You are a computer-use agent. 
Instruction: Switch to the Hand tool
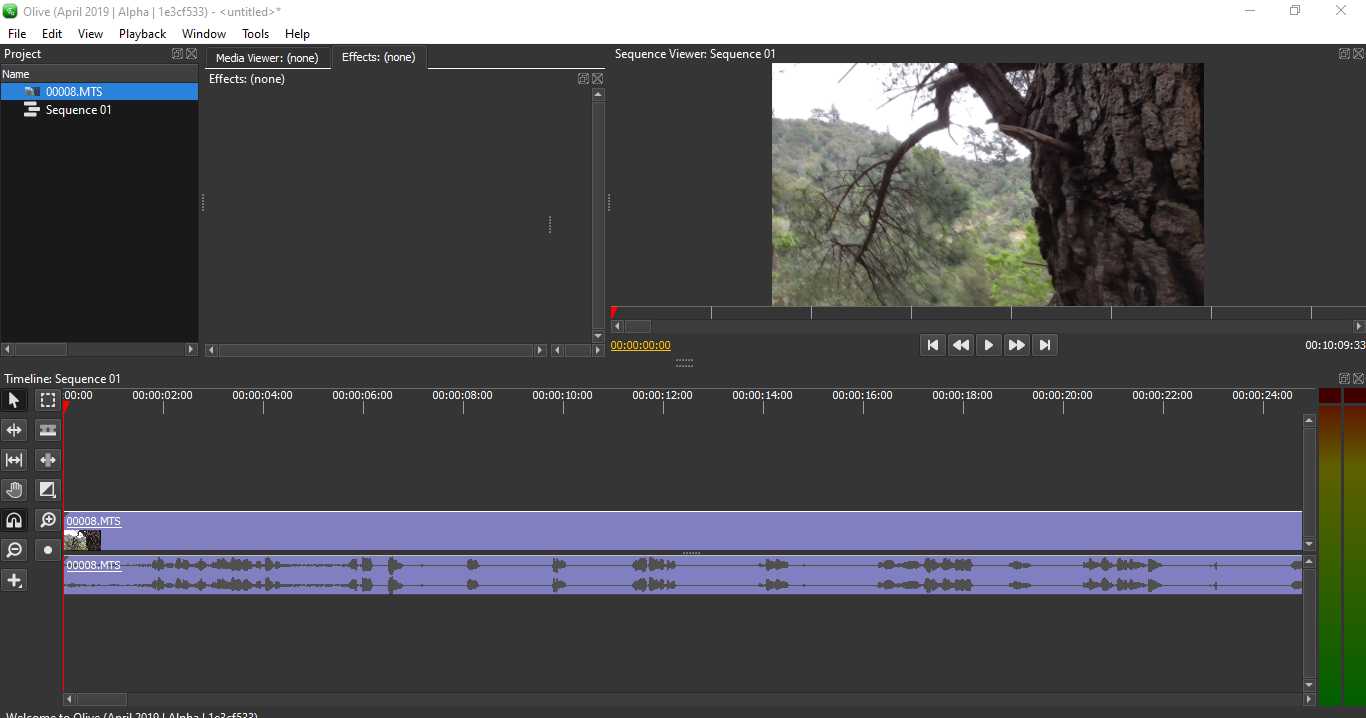14,490
